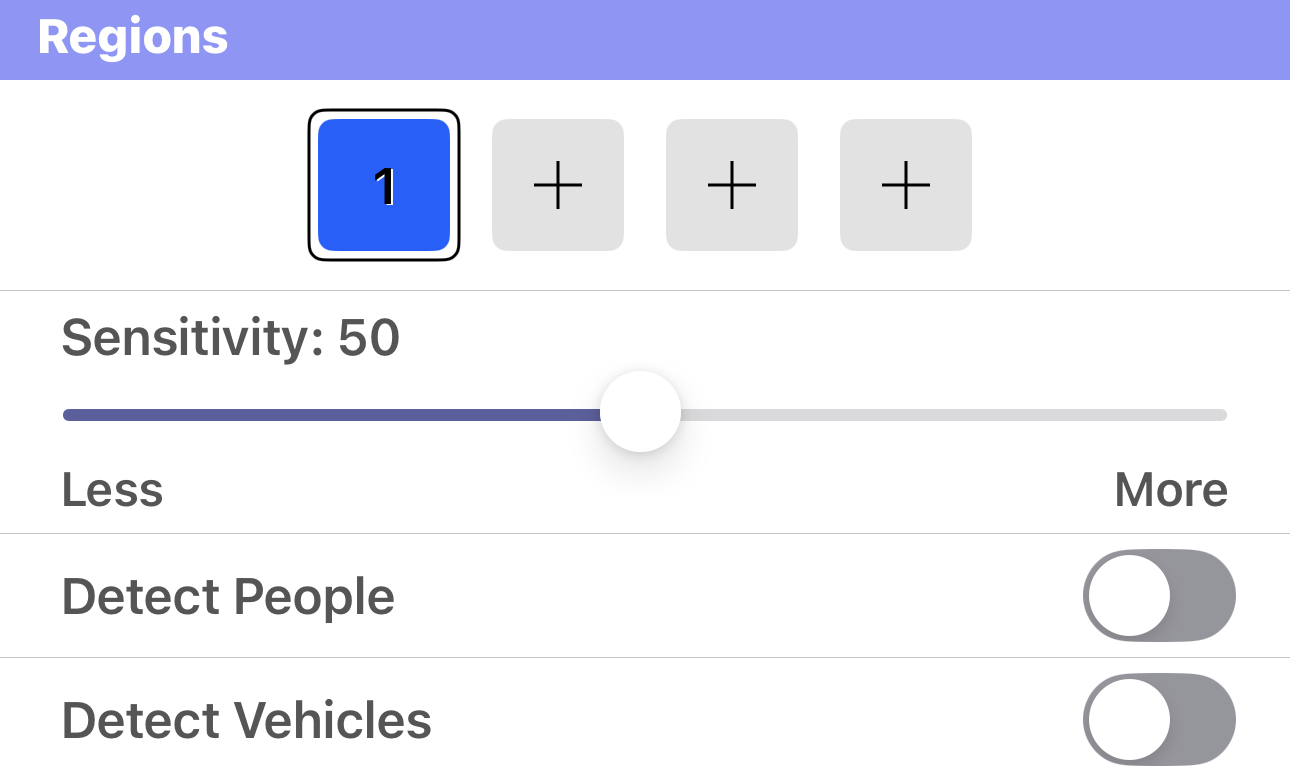Screen dimensions: 1290x774
Task: Click the Detect People label
Action: click(x=228, y=596)
